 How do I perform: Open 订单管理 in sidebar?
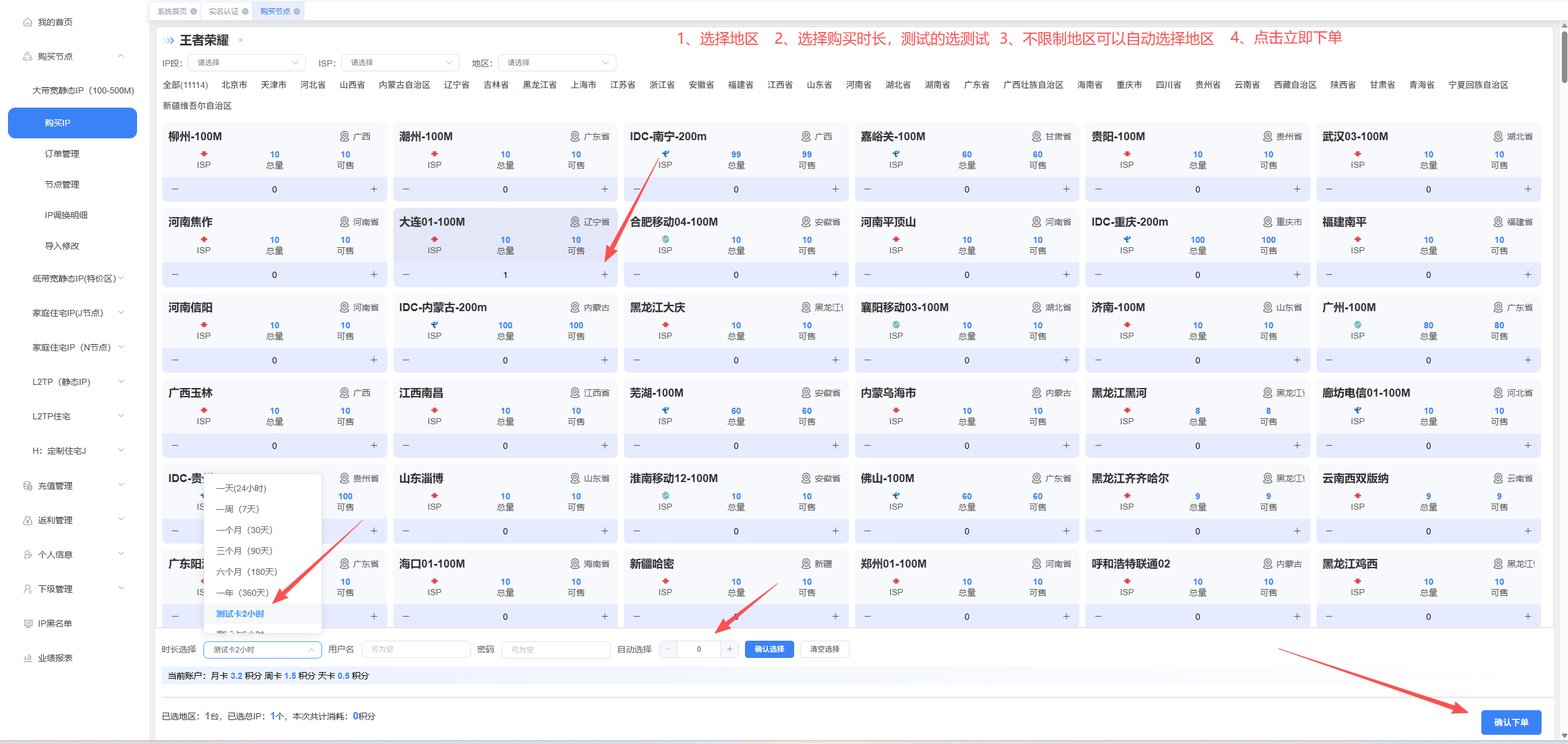(x=61, y=154)
